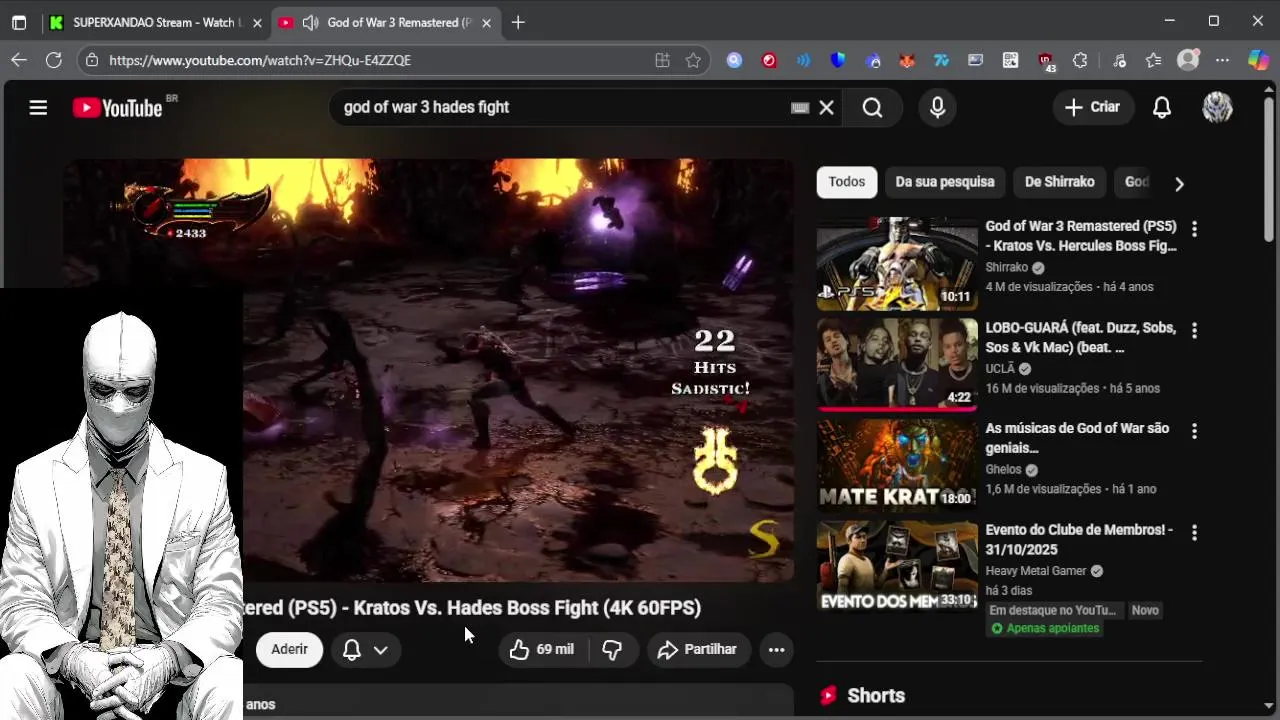The image size is (1280, 720).
Task: Open the MetaMask fox extension
Action: 907,60
